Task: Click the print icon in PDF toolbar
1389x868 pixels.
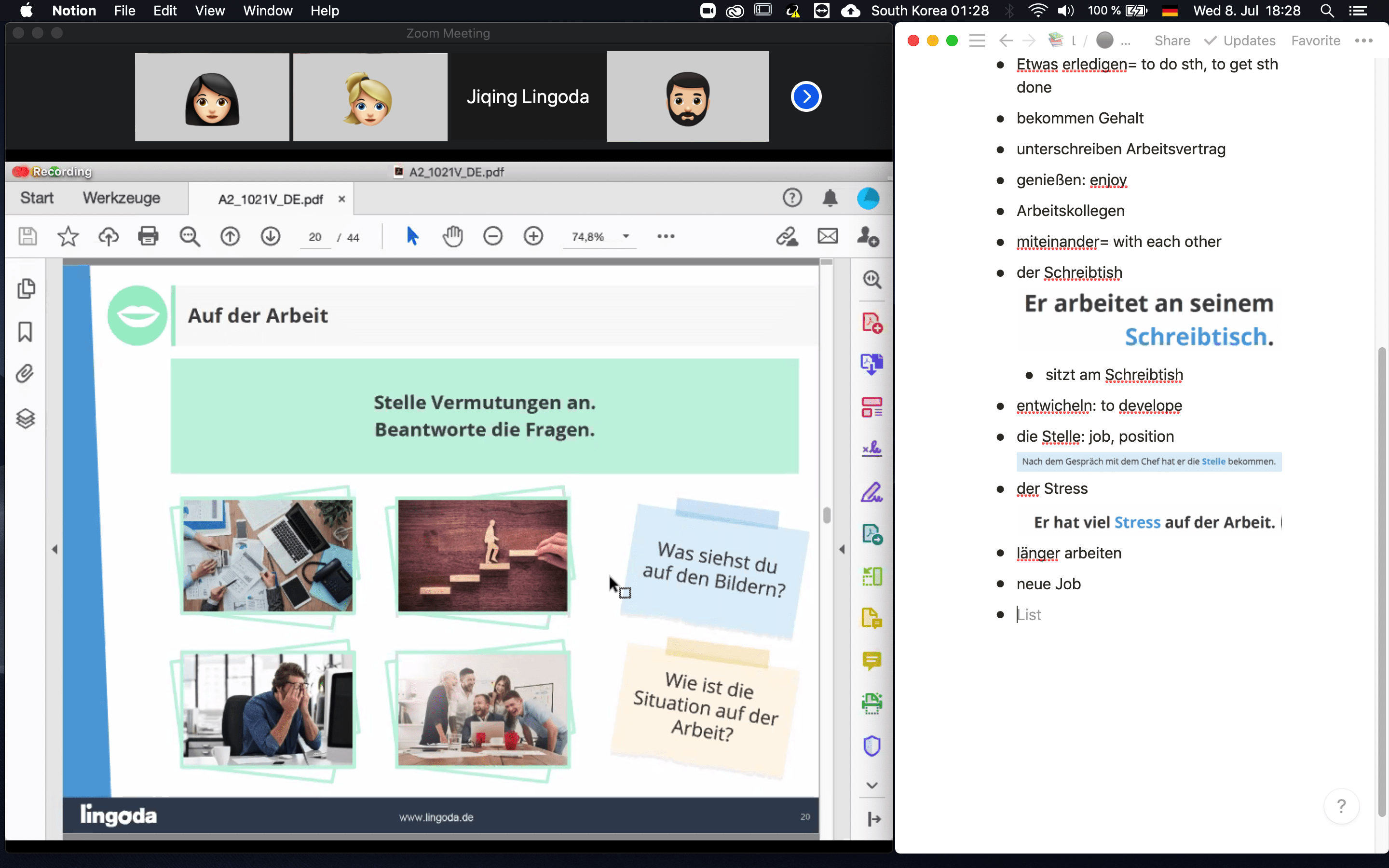Action: 148,236
